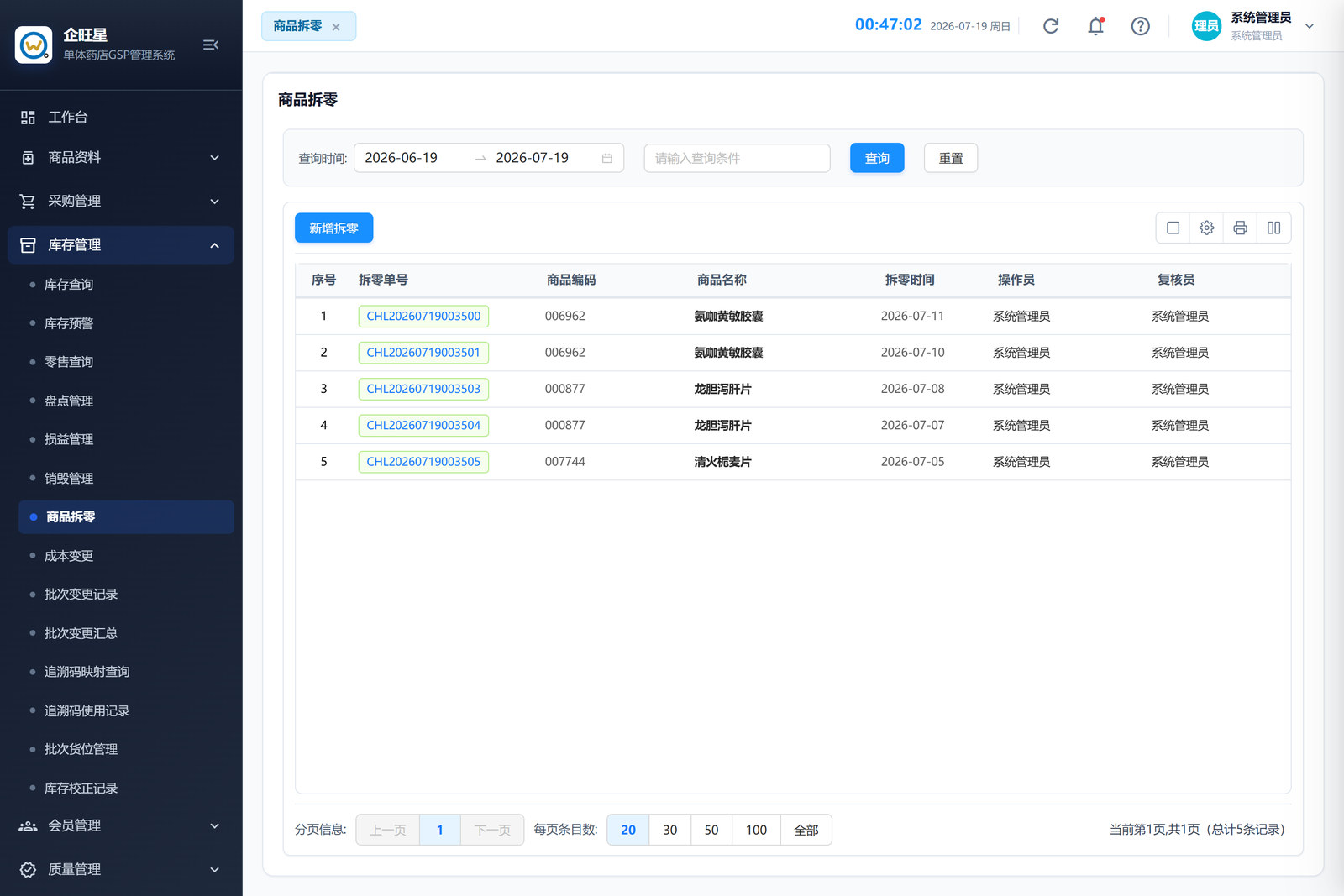
Task: Click the start date 2026-06-19 field
Action: point(402,158)
